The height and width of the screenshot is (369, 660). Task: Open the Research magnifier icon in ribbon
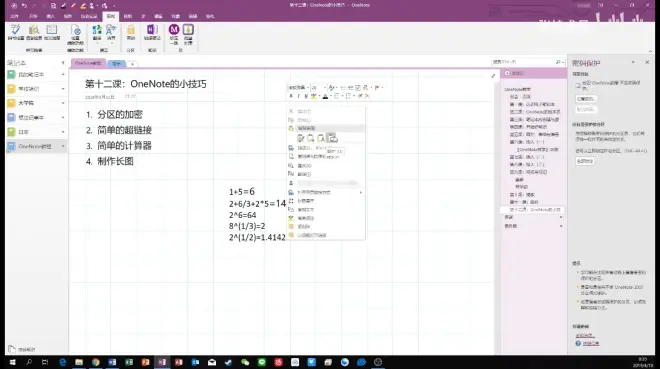coord(34,32)
